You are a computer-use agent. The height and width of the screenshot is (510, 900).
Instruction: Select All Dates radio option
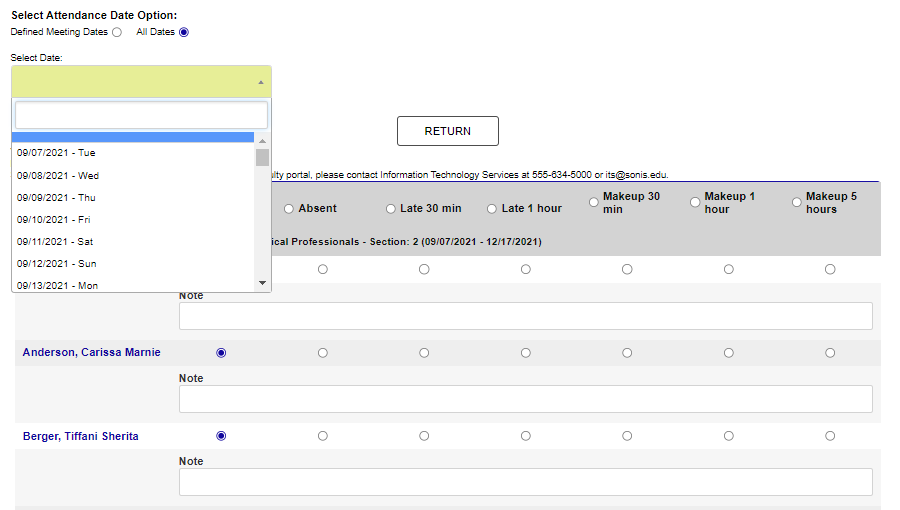(184, 32)
